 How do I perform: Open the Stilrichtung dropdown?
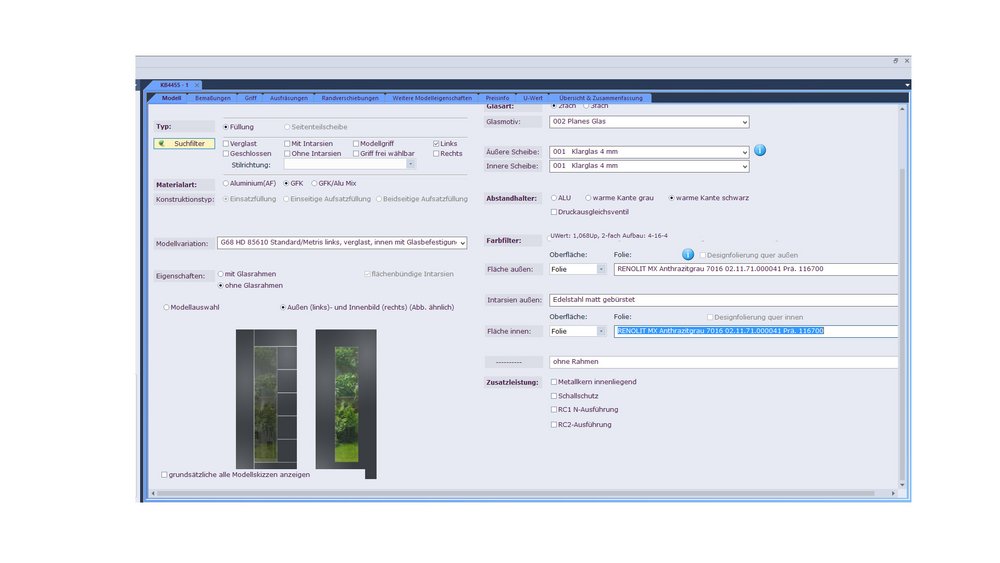click(x=410, y=165)
